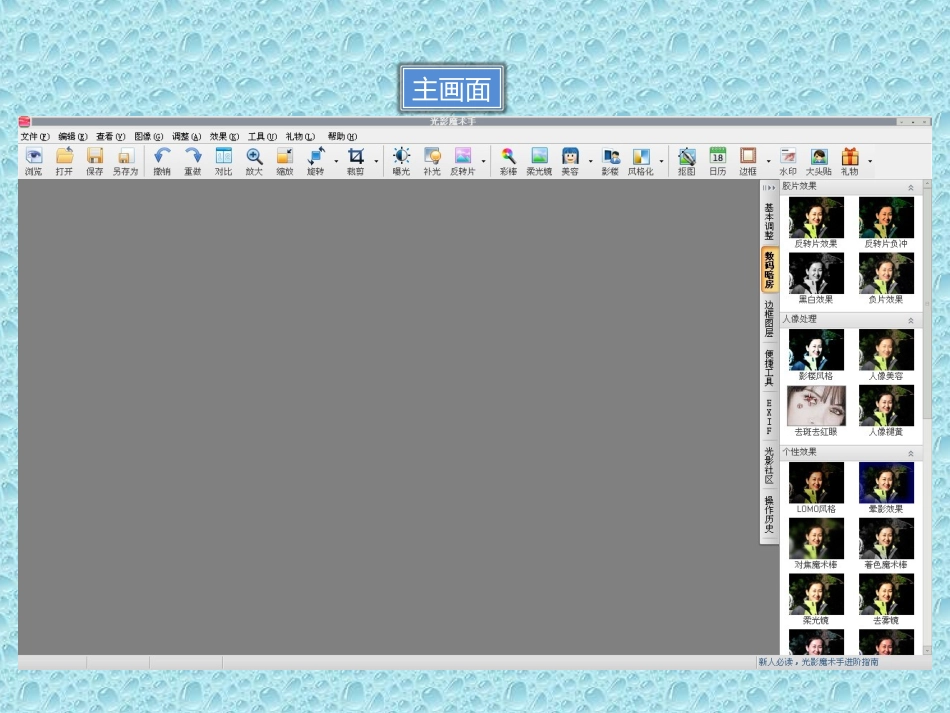Save the image using the 保存 icon
950x713 pixels.
click(x=95, y=161)
